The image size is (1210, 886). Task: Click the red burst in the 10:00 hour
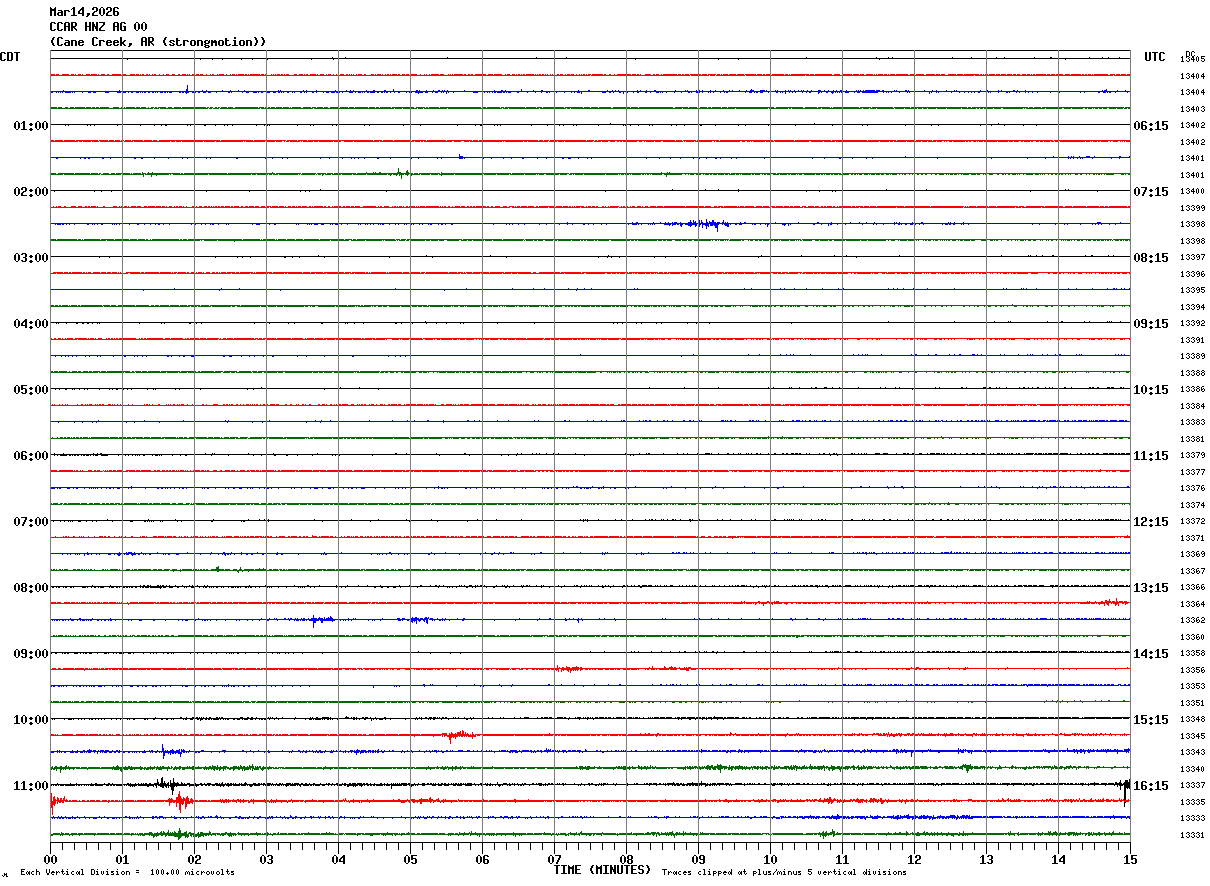pos(459,736)
